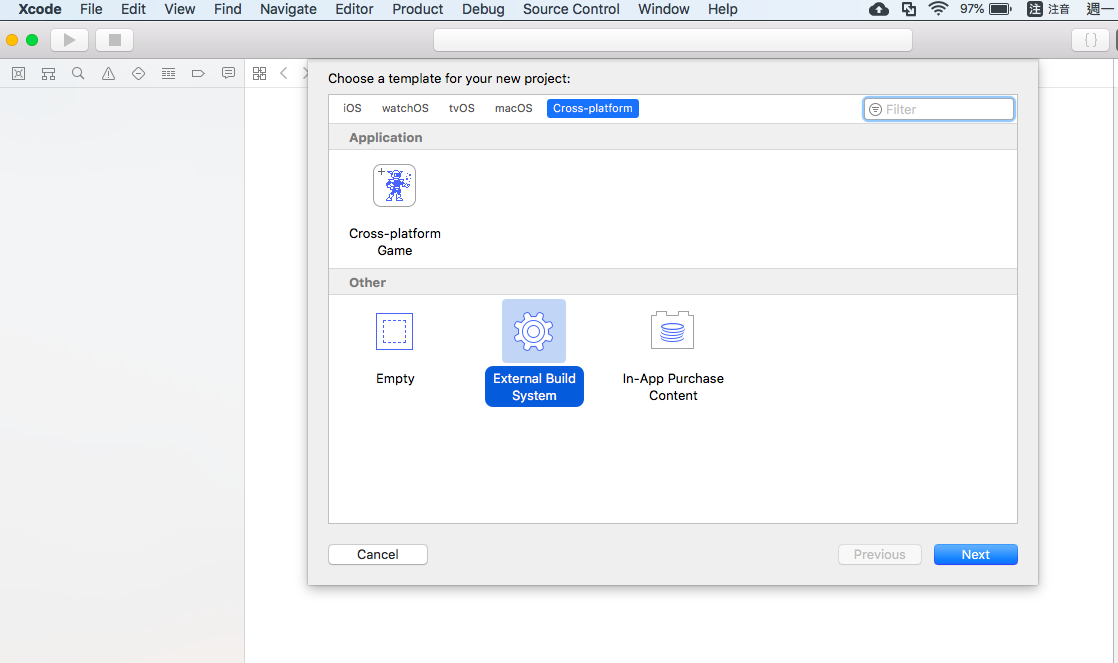Click the cloud upload menu bar icon

click(878, 9)
